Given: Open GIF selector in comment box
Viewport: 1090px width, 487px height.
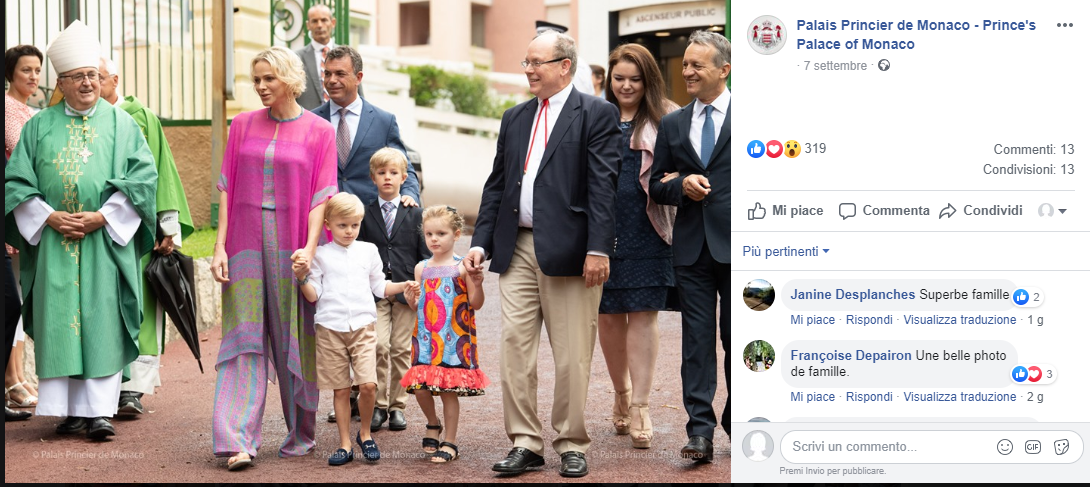Looking at the screenshot, I should 1033,447.
